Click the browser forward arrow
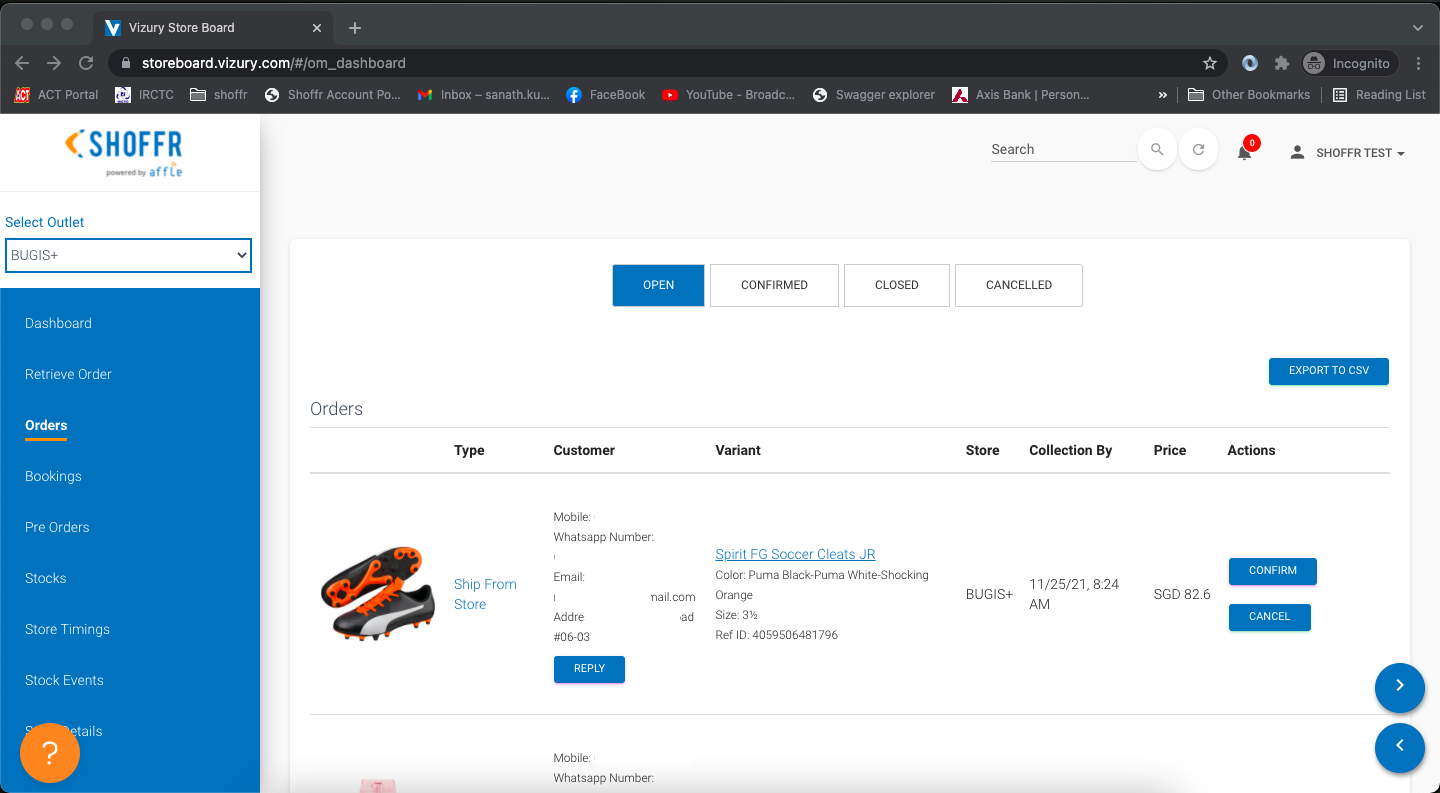Viewport: 1440px width, 793px height. tap(54, 63)
